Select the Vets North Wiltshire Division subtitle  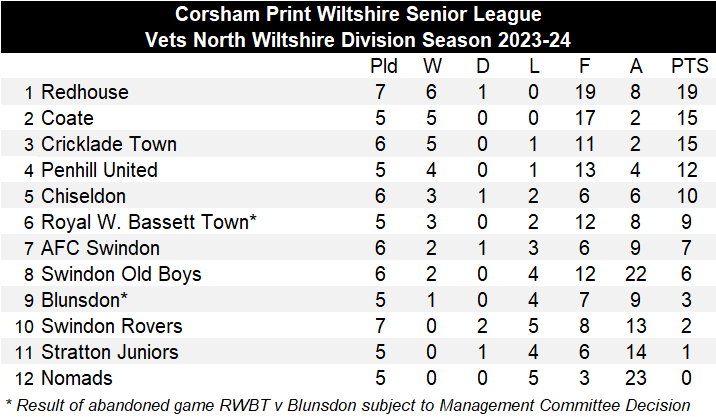pyautogui.click(x=358, y=41)
